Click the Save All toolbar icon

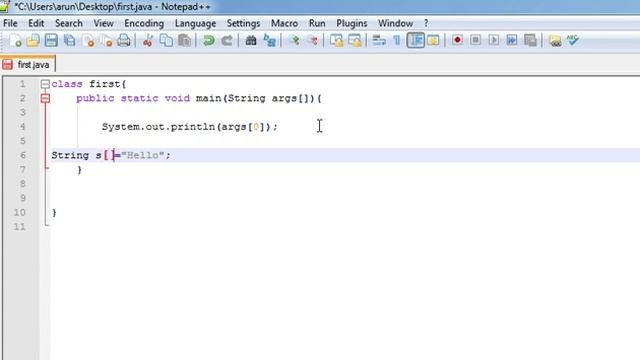tap(70, 40)
